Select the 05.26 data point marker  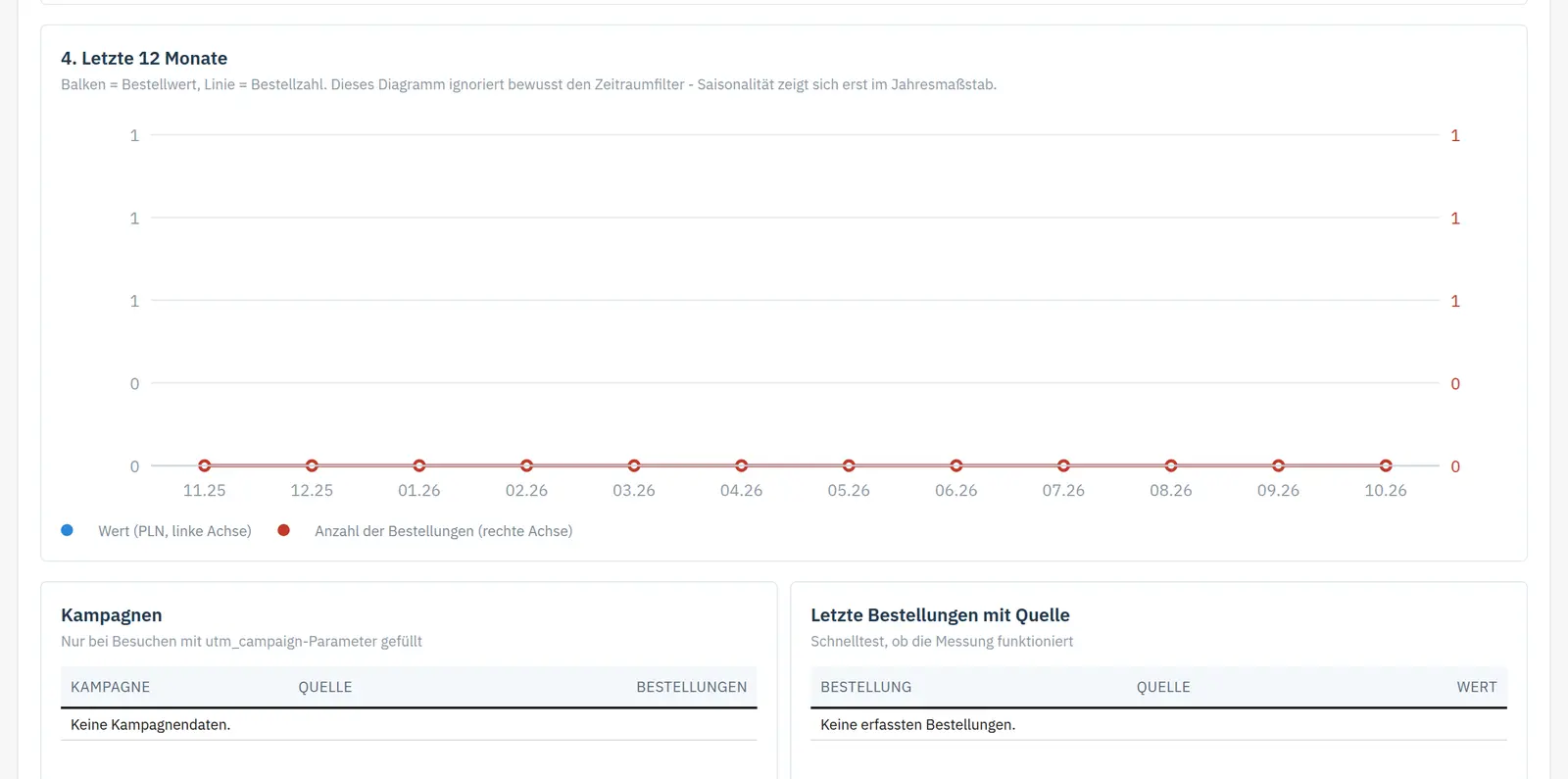[x=849, y=465]
